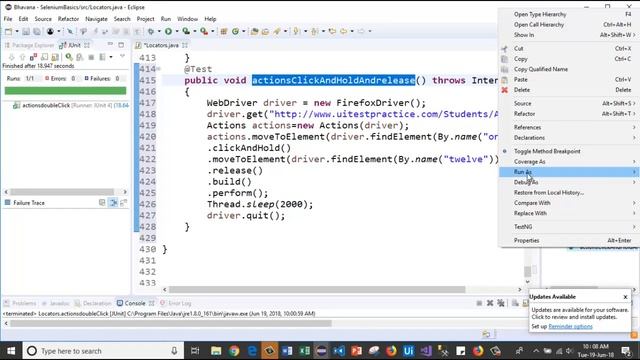Toggle Show Stack Trace in Console icon
This screenshot has width=640, height=360.
click(102, 202)
